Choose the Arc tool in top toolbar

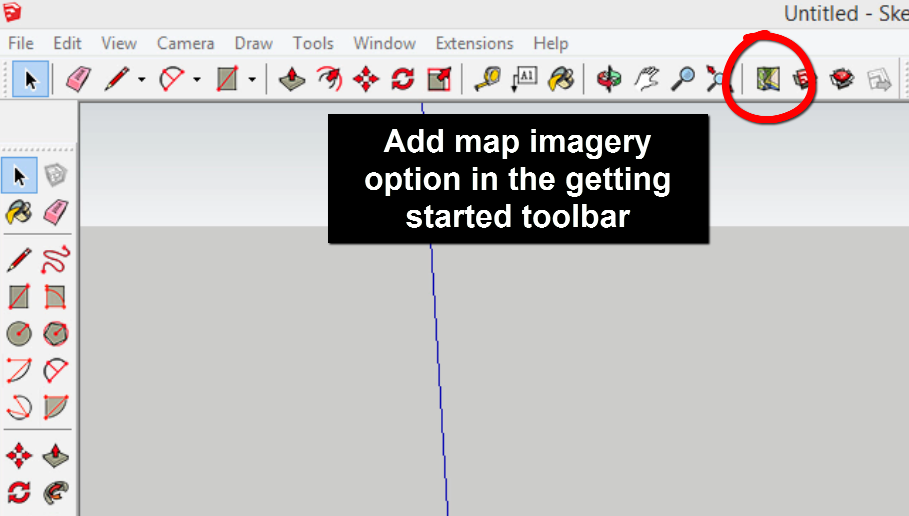click(x=172, y=79)
